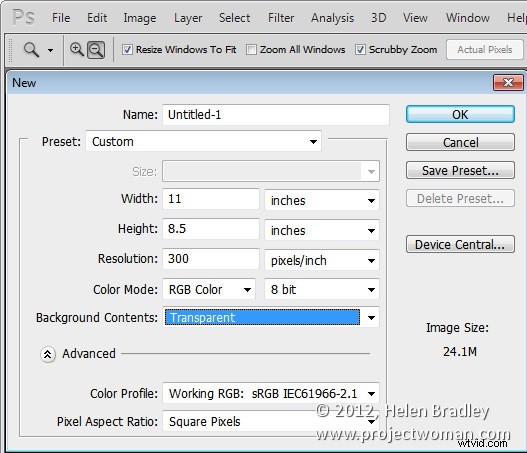This screenshot has width=527, height=453.
Task: Close the New dialog with red X
Action: (508, 83)
